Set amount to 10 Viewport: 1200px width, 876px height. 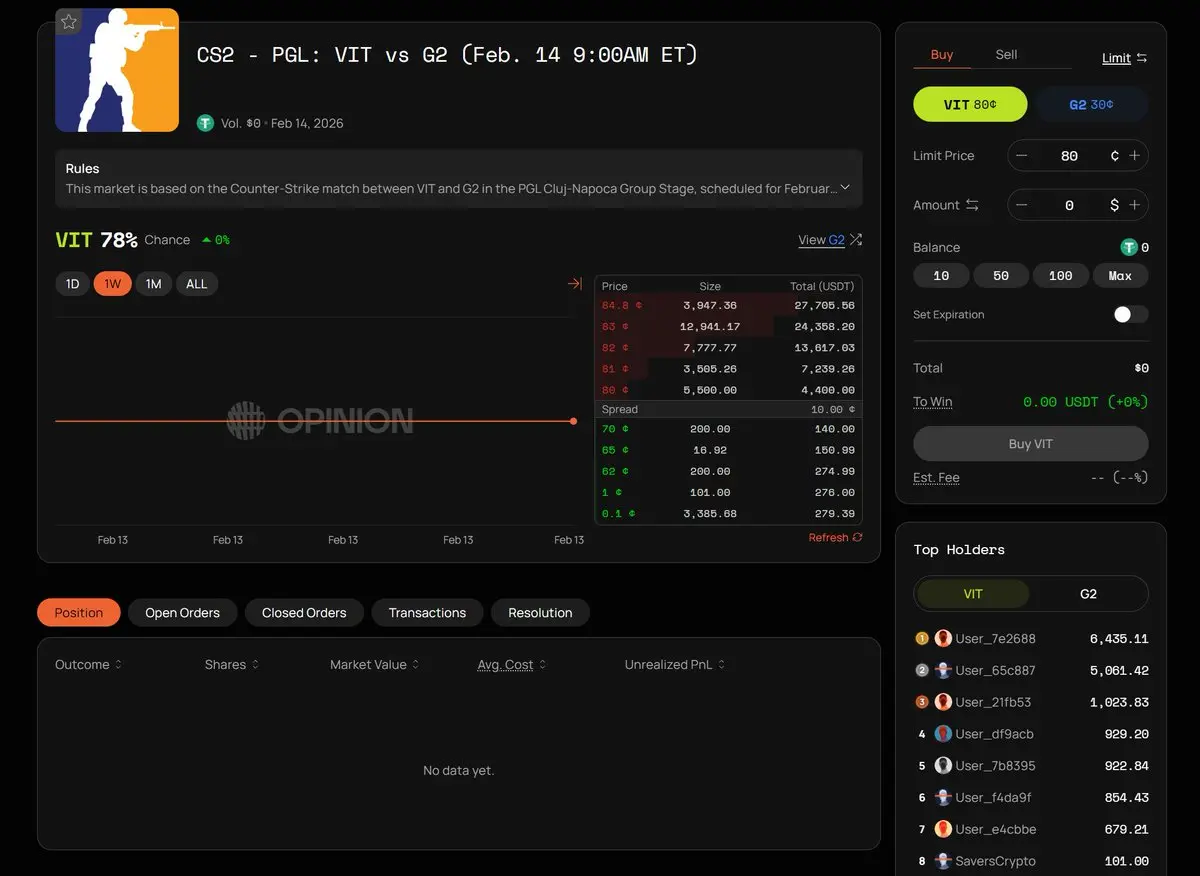click(x=941, y=276)
